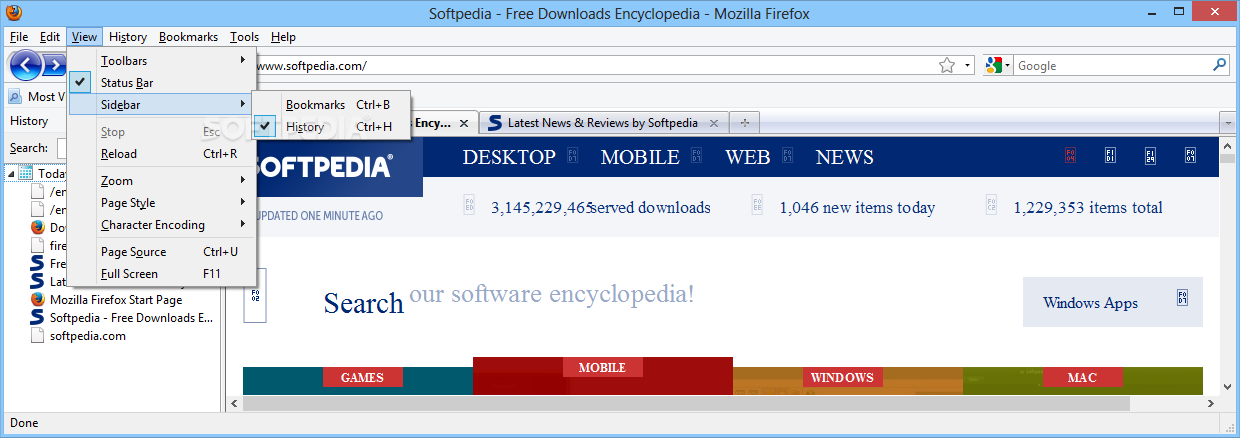The height and width of the screenshot is (438, 1240).
Task: Click the new tab plus button
Action: 743,123
